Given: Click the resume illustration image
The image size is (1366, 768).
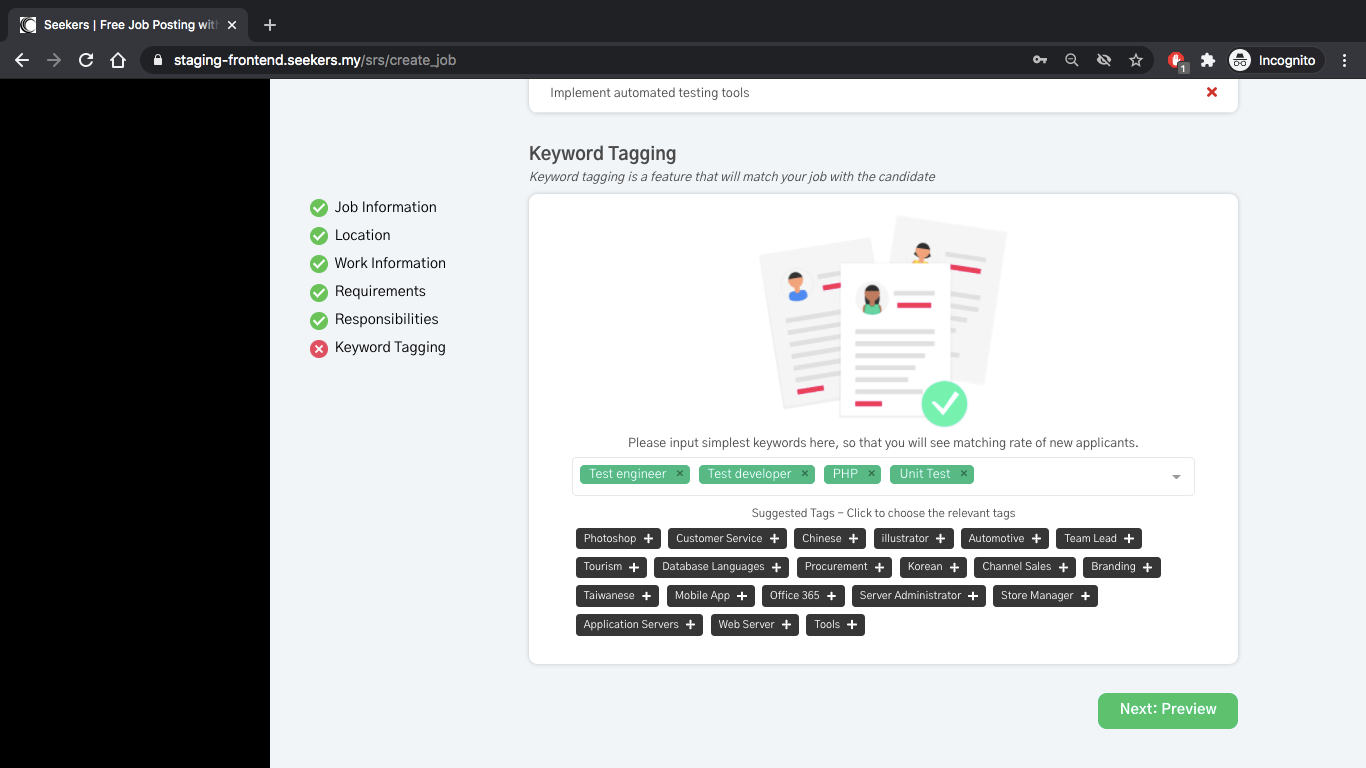Looking at the screenshot, I should [883, 322].
